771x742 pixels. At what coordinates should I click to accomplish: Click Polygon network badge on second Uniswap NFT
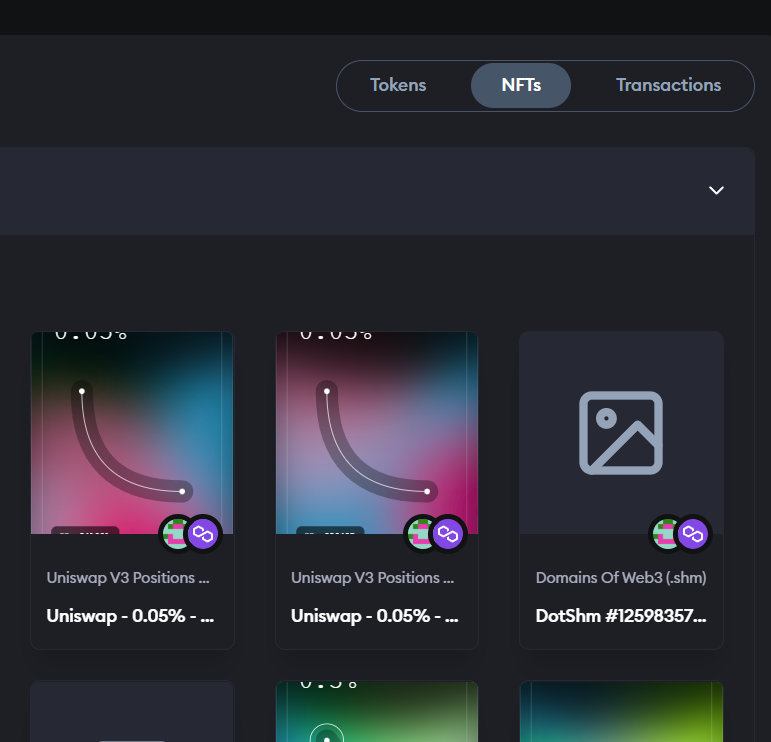pyautogui.click(x=449, y=534)
